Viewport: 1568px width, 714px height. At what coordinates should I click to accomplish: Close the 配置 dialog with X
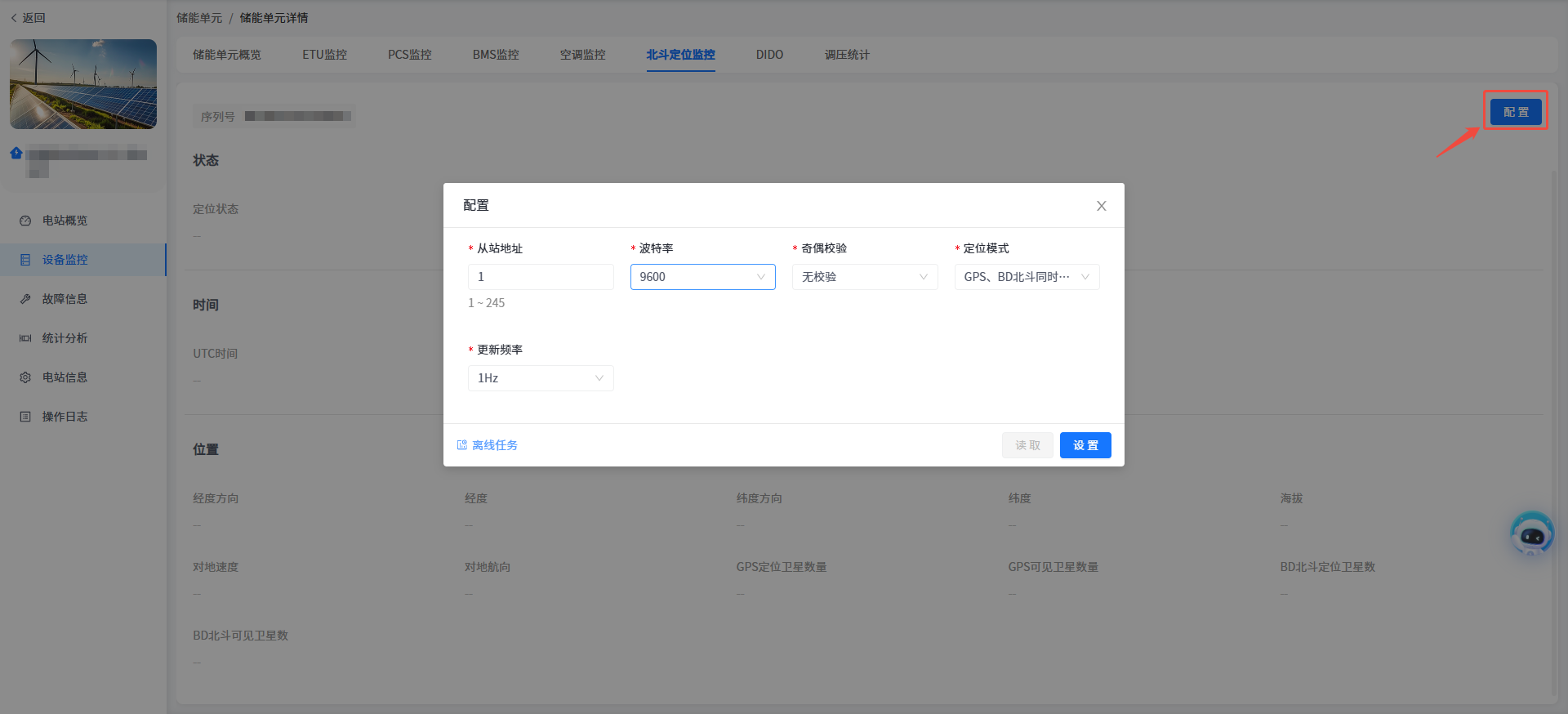pyautogui.click(x=1101, y=206)
